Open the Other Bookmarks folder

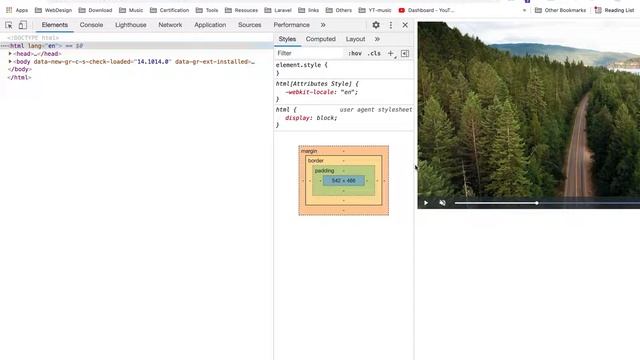[560, 10]
